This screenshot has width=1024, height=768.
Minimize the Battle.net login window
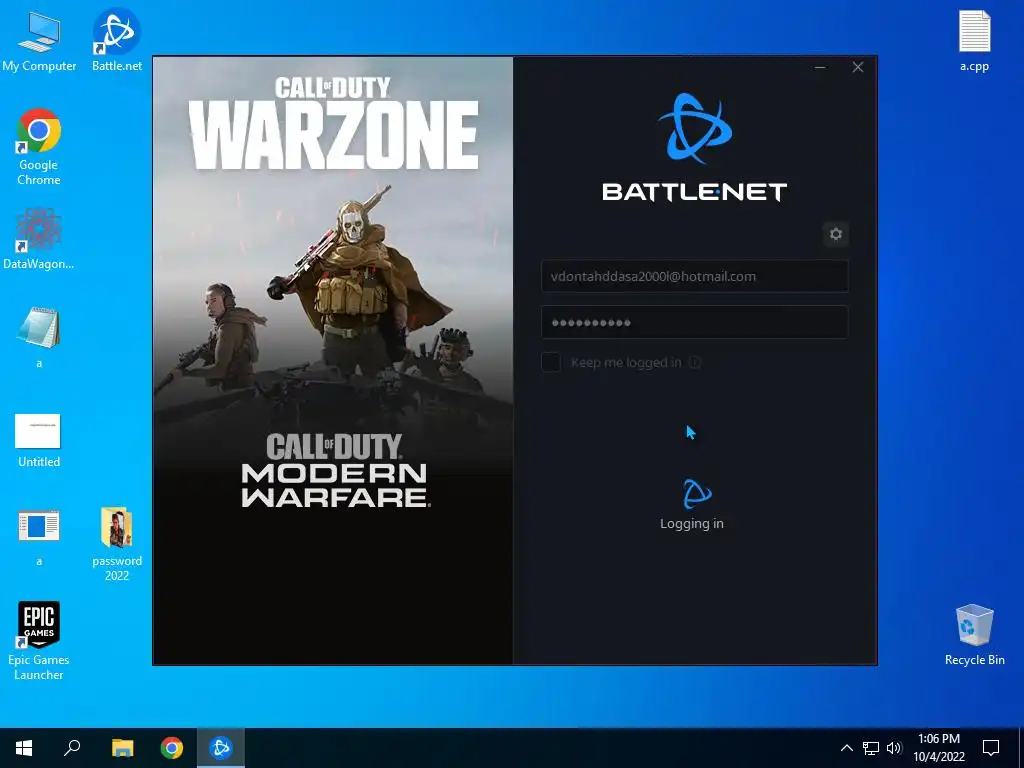820,67
